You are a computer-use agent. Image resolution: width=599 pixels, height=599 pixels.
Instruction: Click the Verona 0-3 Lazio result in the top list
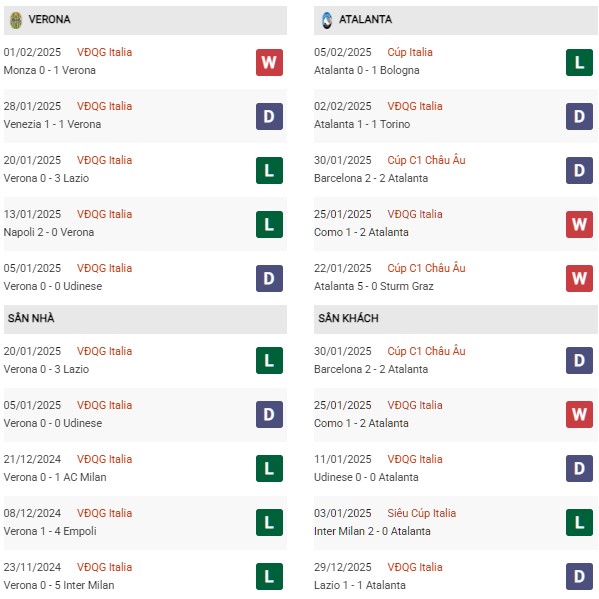point(46,178)
